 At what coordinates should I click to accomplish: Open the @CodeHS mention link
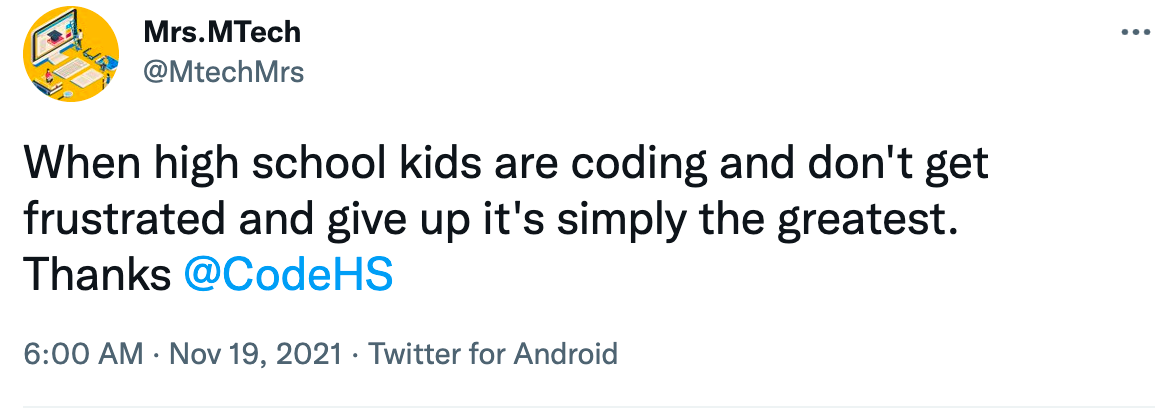288,275
